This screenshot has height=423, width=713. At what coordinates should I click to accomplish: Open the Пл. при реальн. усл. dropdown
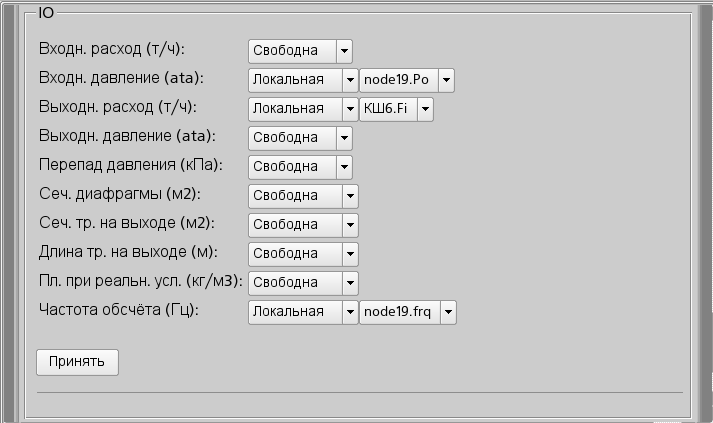[x=302, y=282]
